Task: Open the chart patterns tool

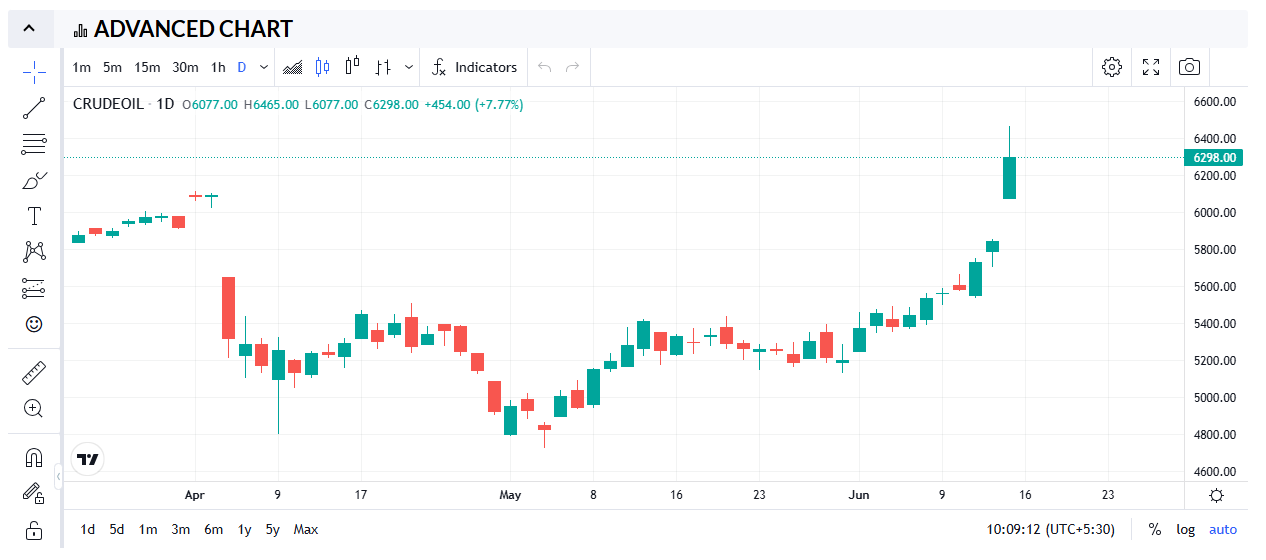Action: [x=34, y=252]
